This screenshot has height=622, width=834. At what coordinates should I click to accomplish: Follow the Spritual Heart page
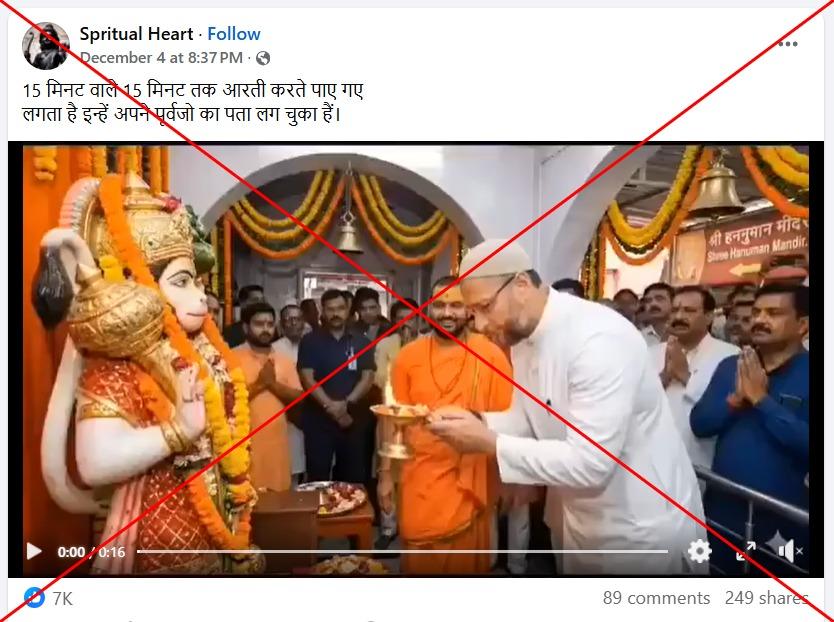[x=233, y=34]
